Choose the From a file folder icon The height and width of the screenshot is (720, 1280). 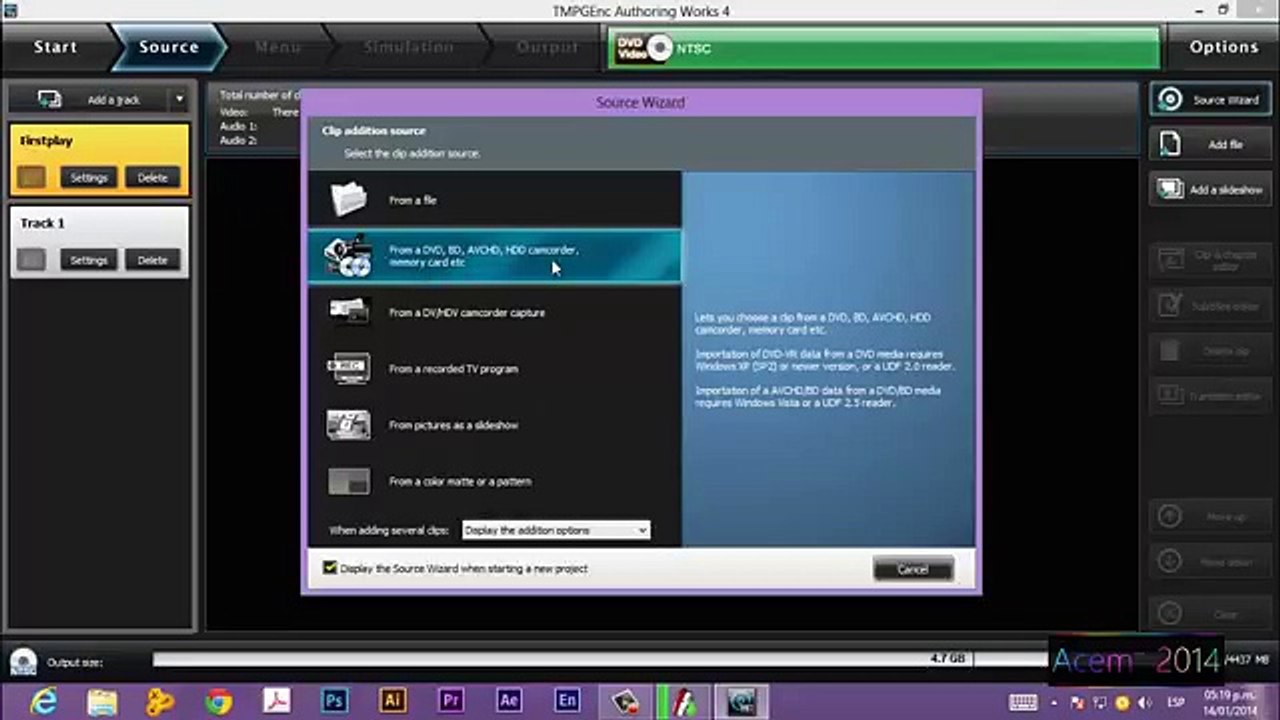[349, 199]
